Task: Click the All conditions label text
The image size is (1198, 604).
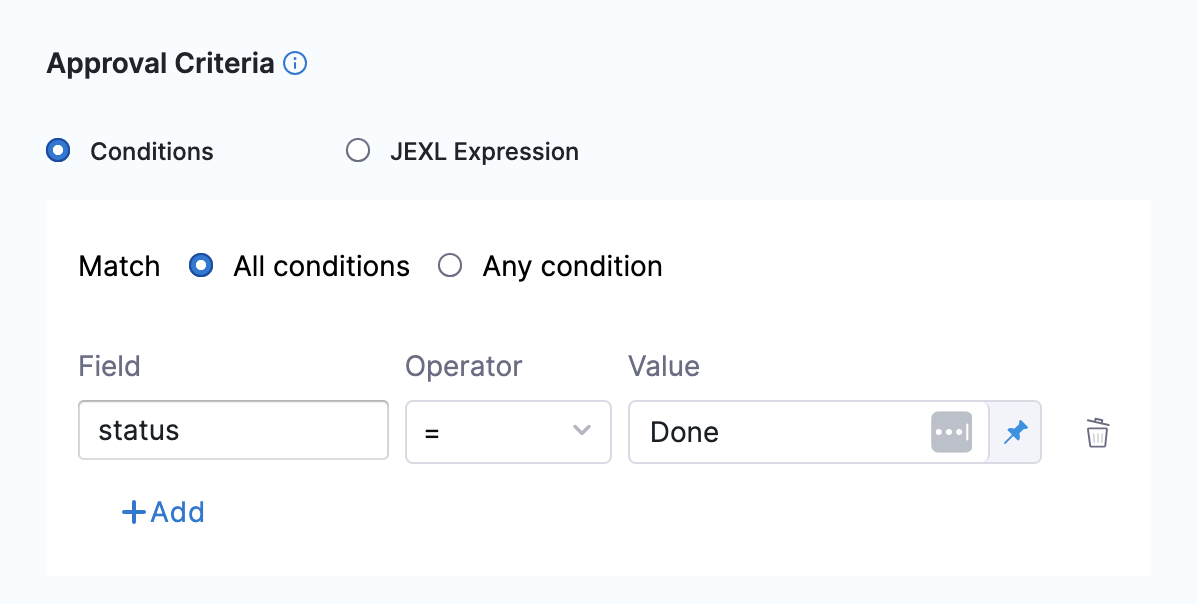Action: coord(321,267)
